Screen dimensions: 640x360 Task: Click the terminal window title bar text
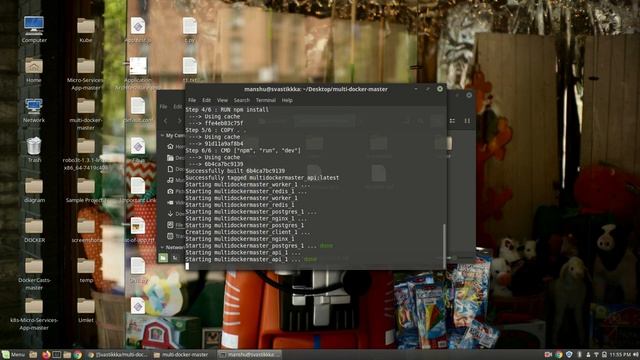316,89
